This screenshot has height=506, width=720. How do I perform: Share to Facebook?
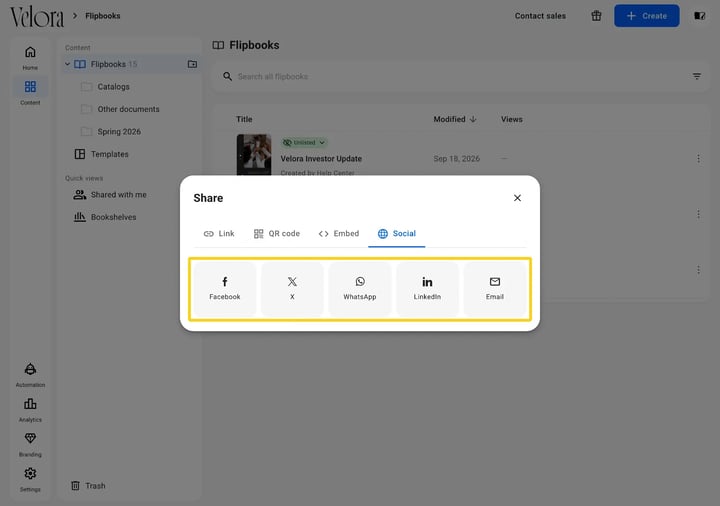coord(225,288)
